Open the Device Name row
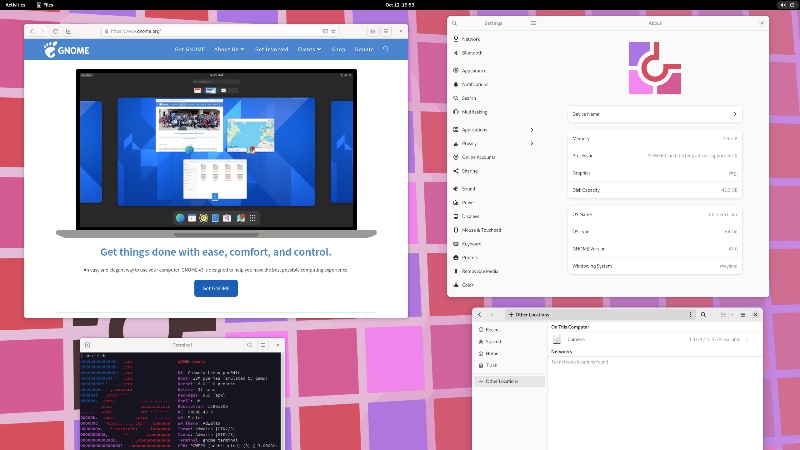Screen dimensions: 800x450 [654, 114]
